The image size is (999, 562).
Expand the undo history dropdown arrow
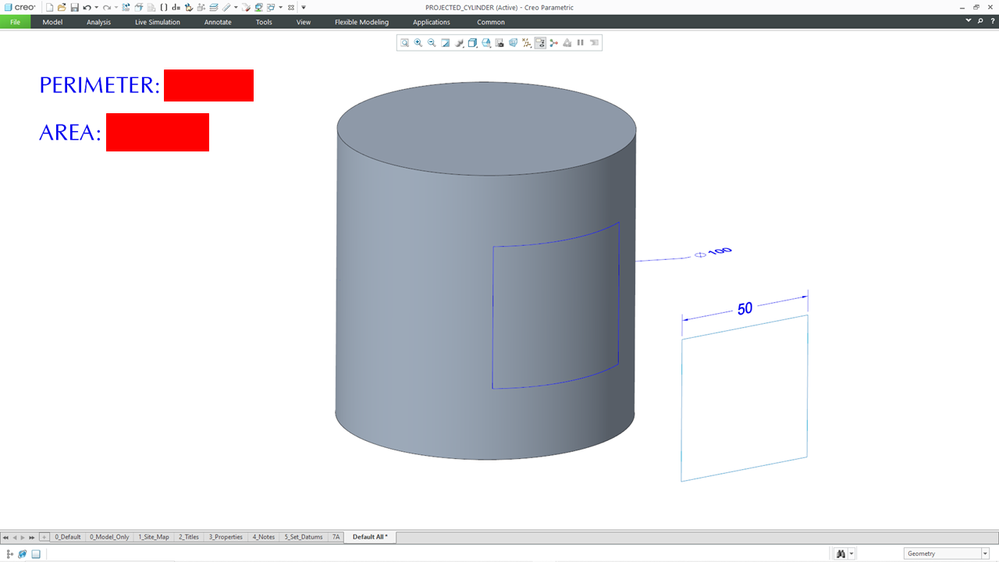96,8
